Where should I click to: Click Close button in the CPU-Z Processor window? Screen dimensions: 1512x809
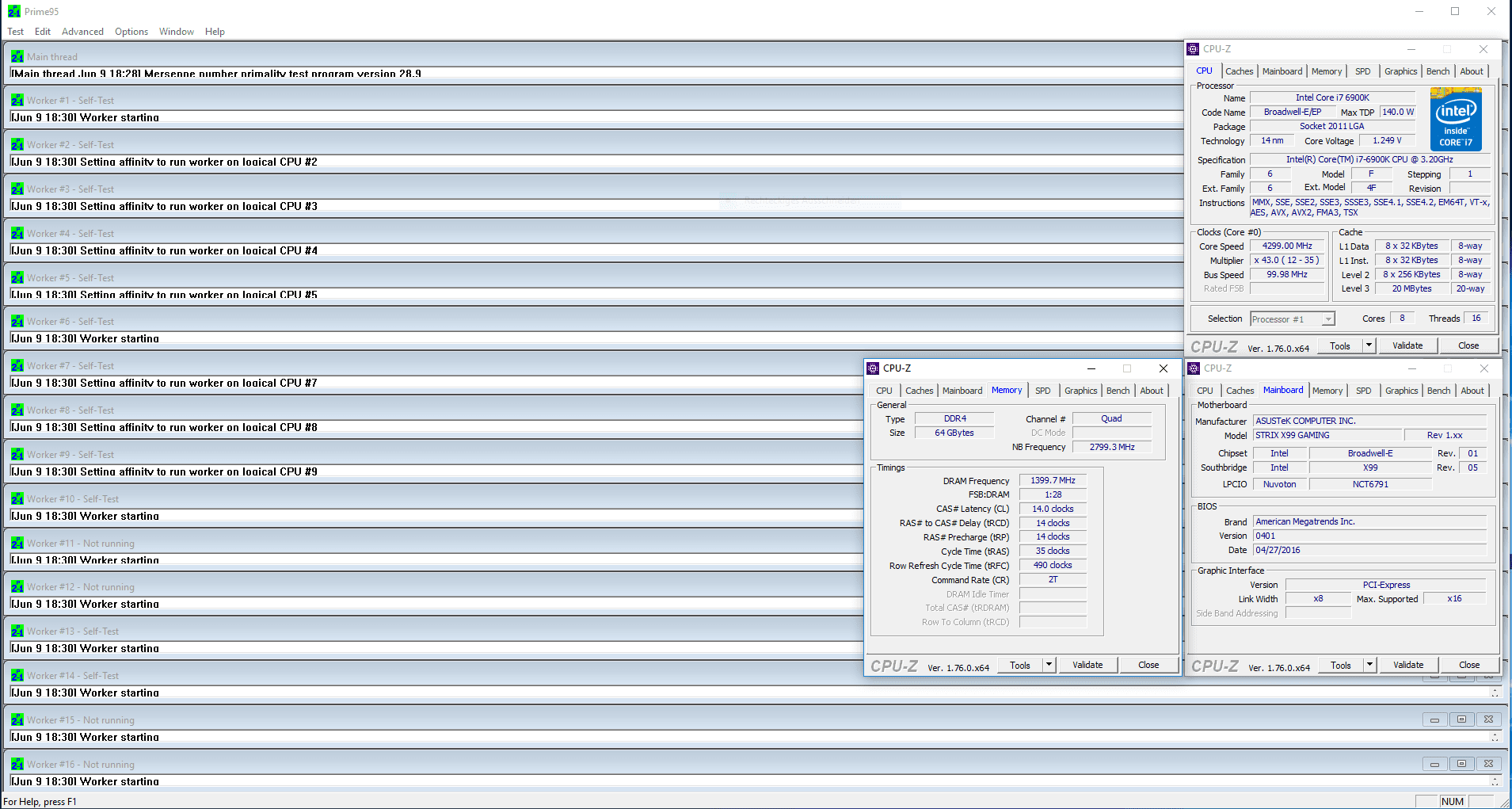[1468, 345]
